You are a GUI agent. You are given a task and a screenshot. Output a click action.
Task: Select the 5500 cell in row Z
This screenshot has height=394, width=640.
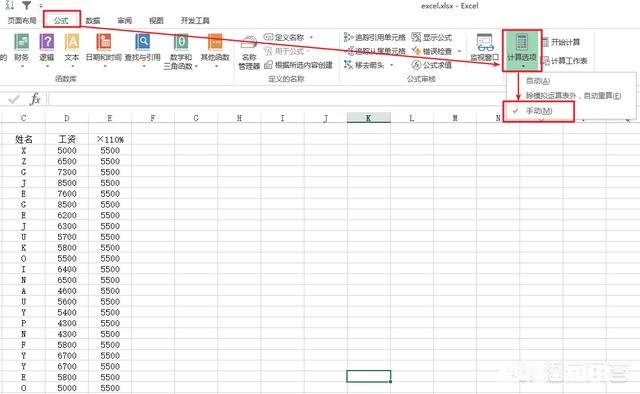110,161
